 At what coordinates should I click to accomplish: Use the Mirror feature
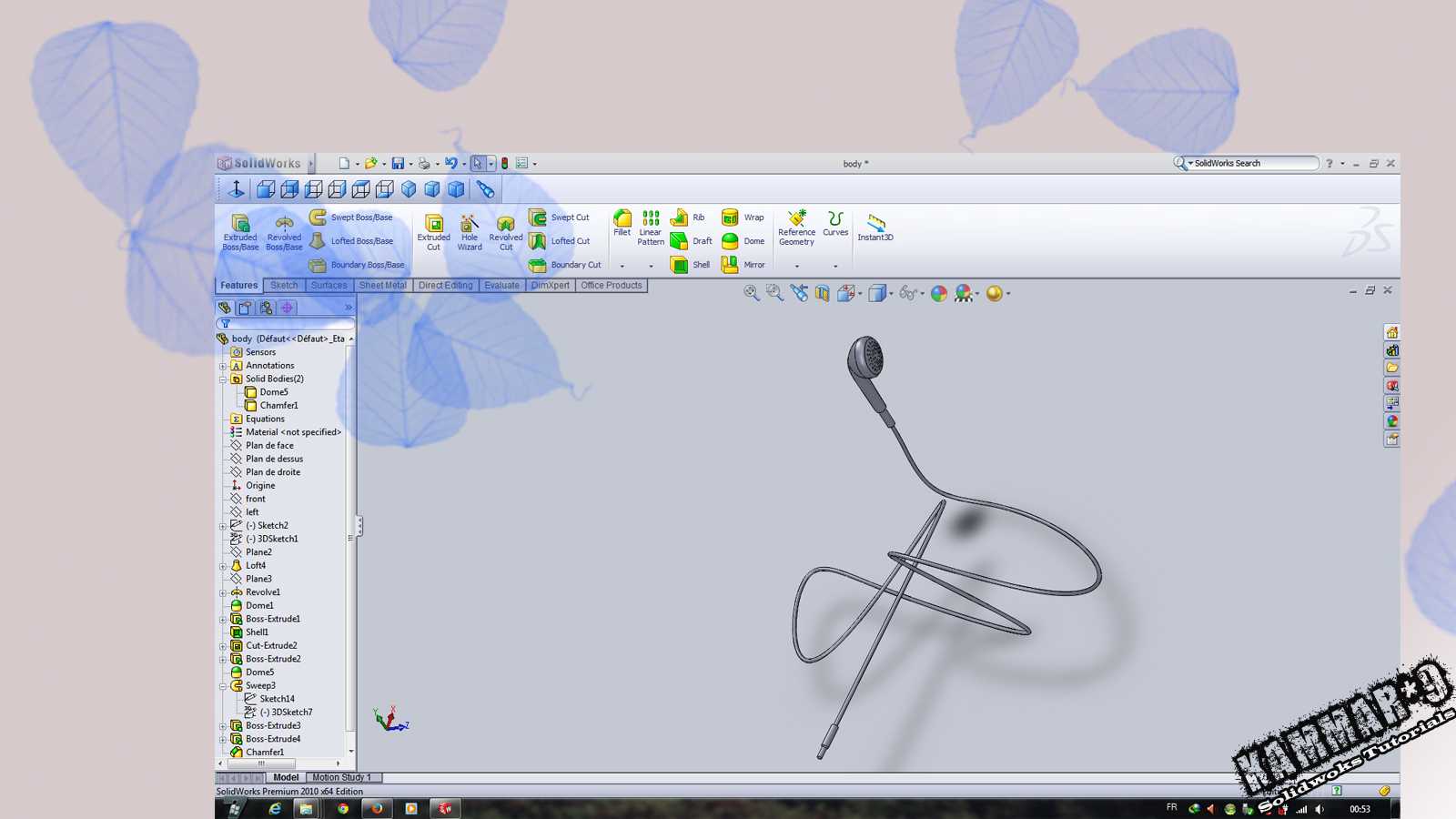tap(743, 265)
